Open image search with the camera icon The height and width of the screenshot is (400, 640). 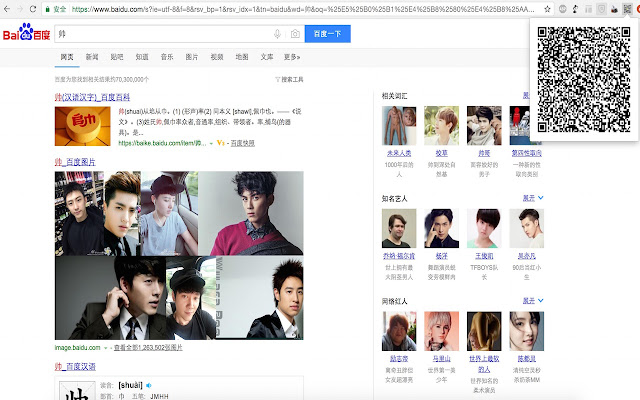point(295,34)
